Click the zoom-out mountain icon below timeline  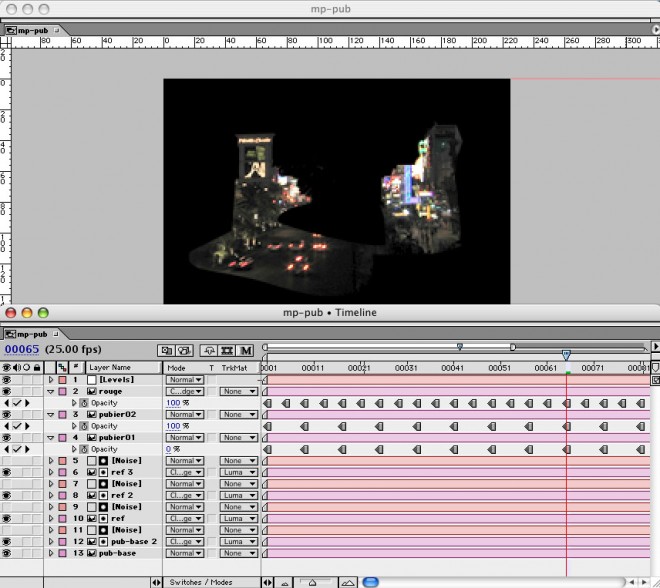coord(285,581)
